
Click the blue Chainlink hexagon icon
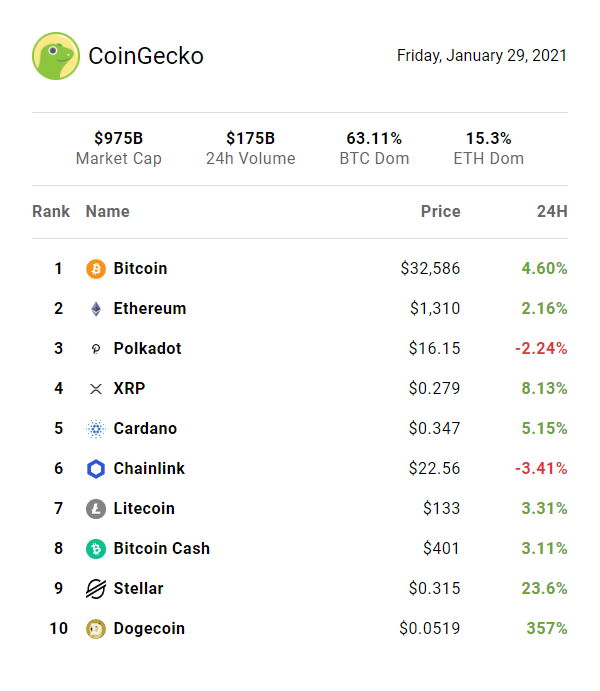(96, 469)
